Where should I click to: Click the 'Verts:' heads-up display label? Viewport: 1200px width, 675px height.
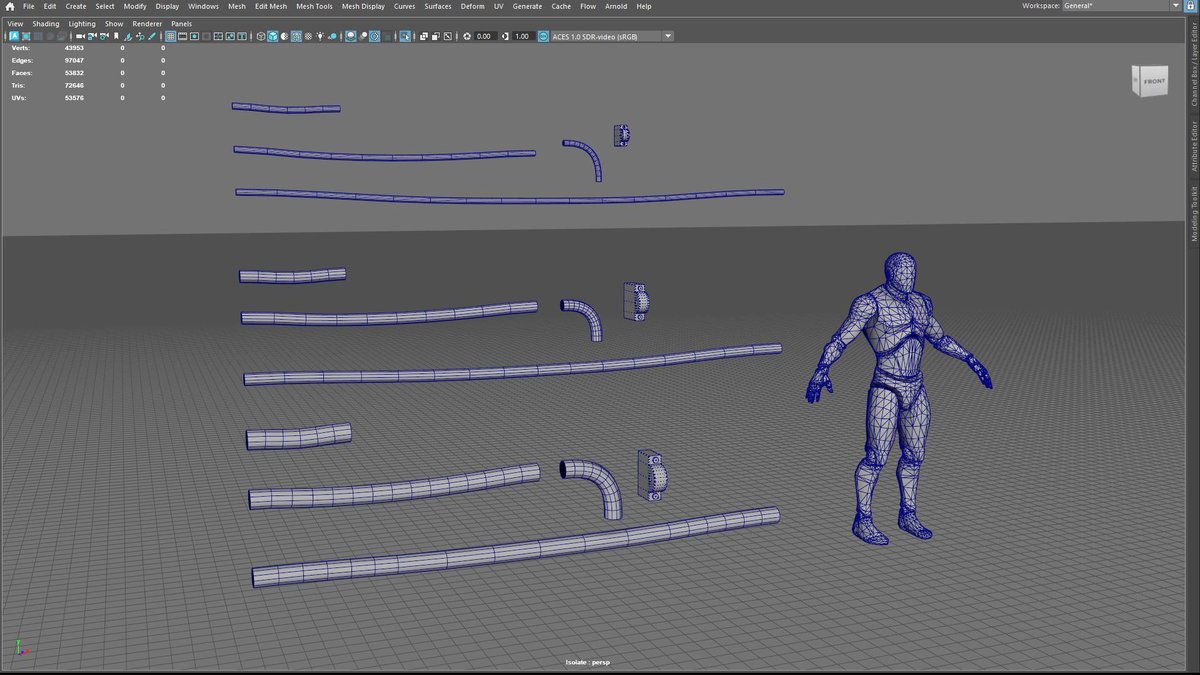tap(21, 47)
